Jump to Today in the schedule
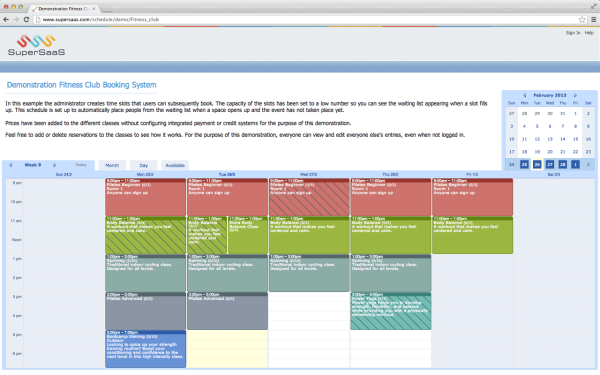Screen dimensions: 600x375 click(81, 165)
